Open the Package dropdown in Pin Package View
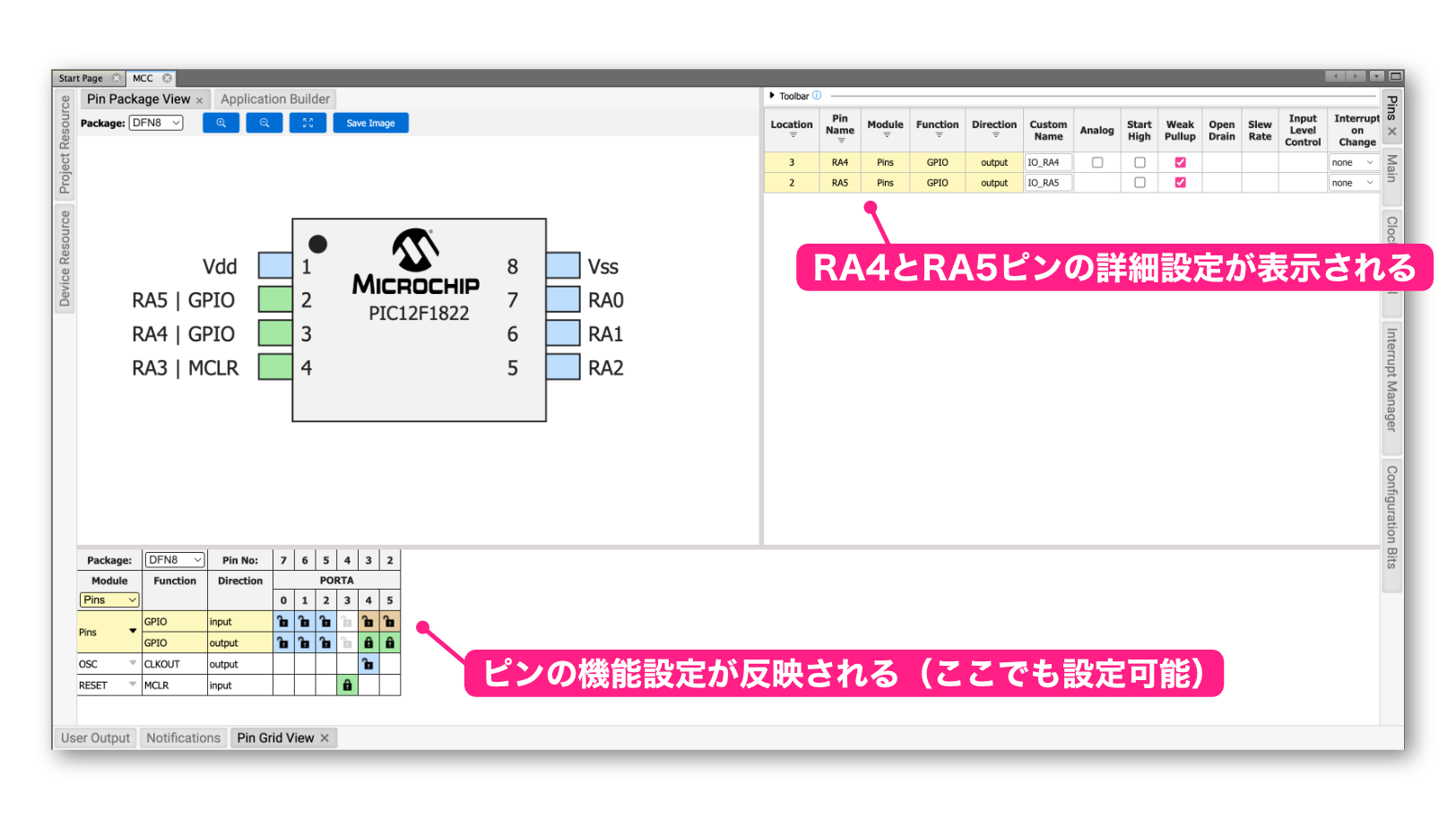Screen dimensions: 1456x819 [156, 123]
